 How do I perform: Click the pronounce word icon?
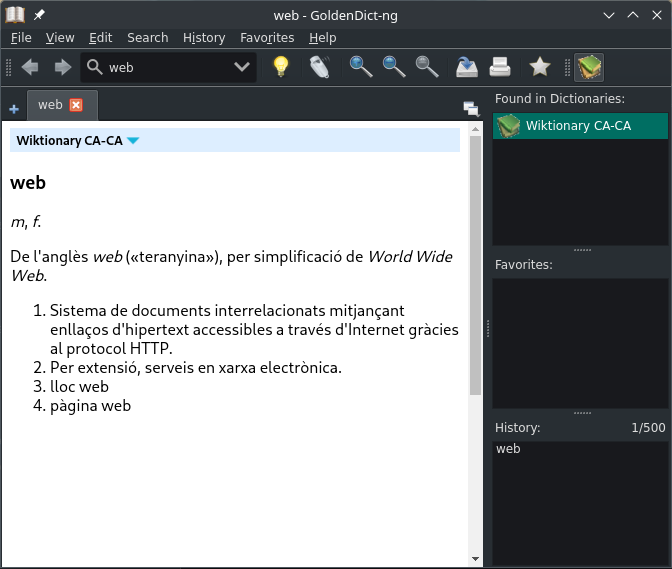[318, 67]
